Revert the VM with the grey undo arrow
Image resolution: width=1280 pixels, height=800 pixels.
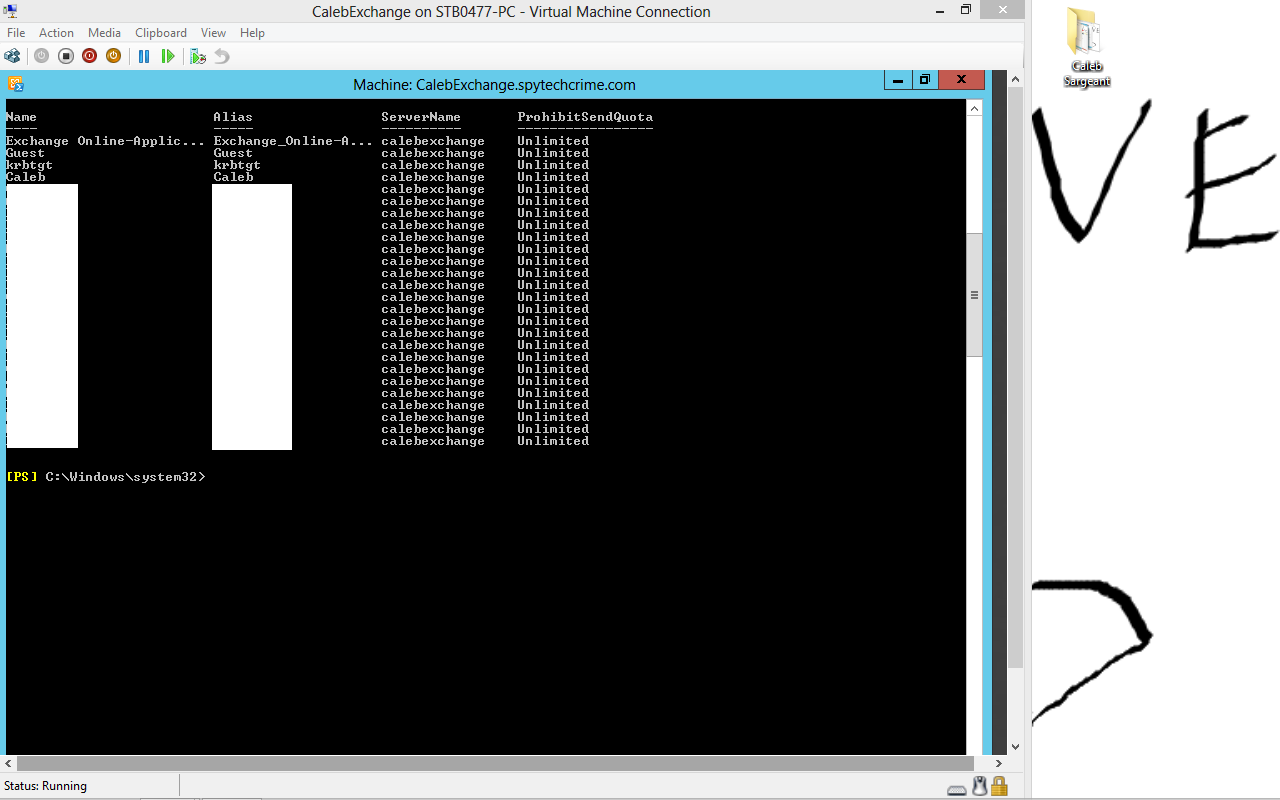pyautogui.click(x=222, y=56)
